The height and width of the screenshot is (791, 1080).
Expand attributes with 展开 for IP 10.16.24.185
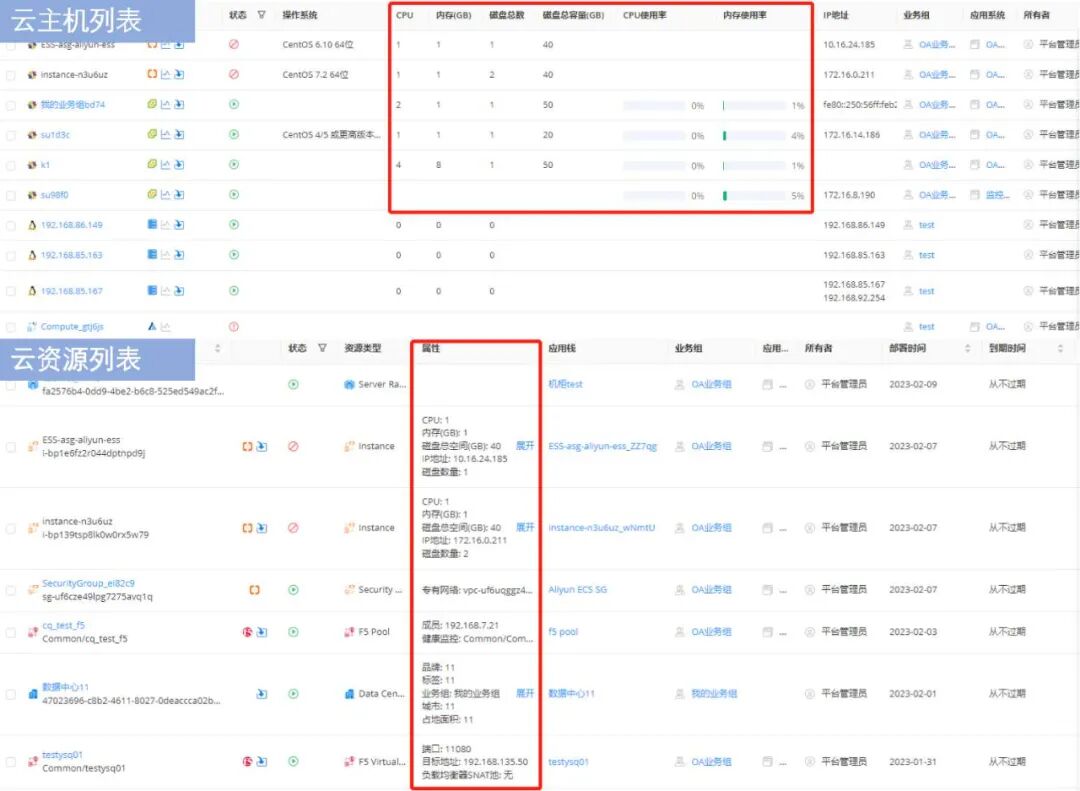(x=525, y=446)
